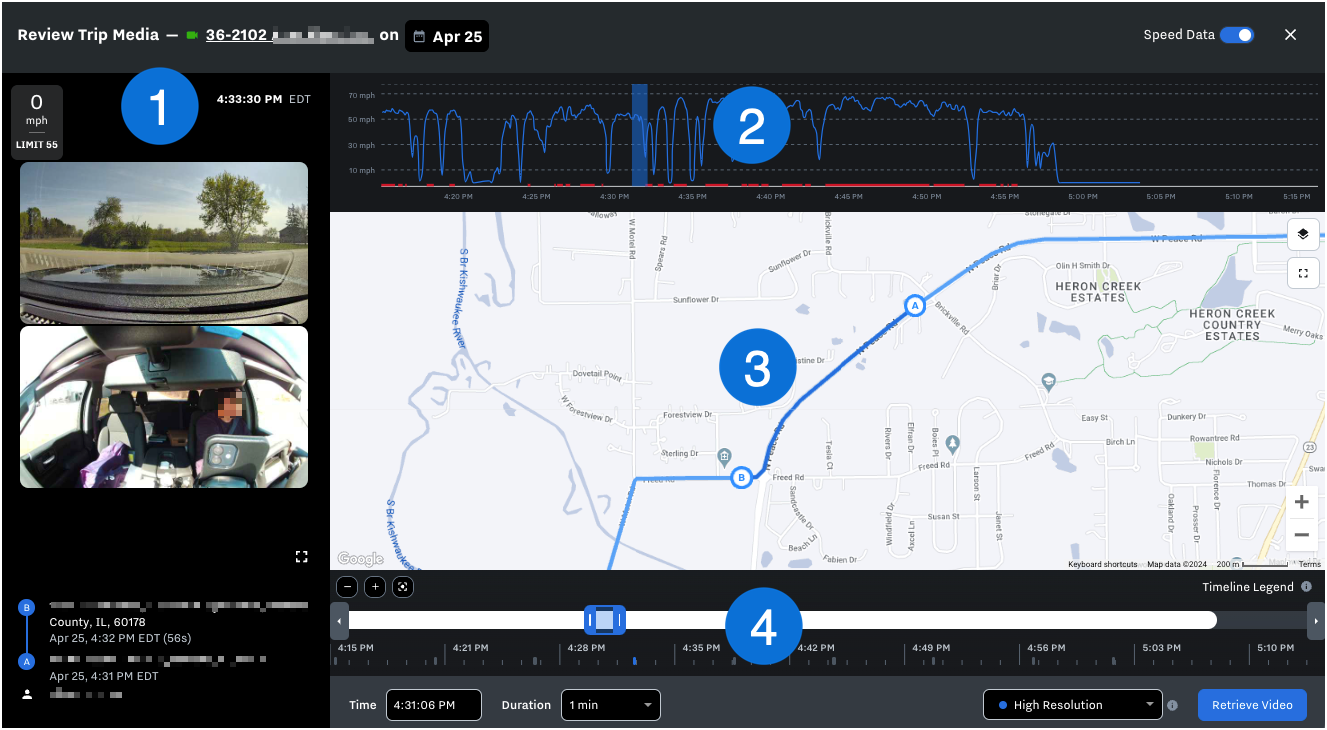This screenshot has height=730, width=1327.
Task: Zoom out the timeline with minus icon
Action: 347,587
